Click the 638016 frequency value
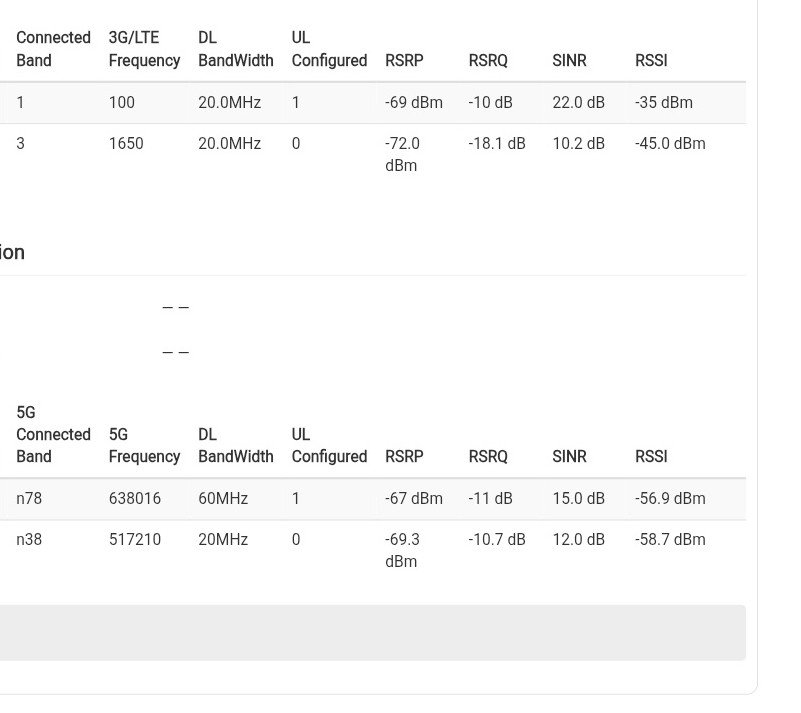The image size is (801, 713). (135, 498)
